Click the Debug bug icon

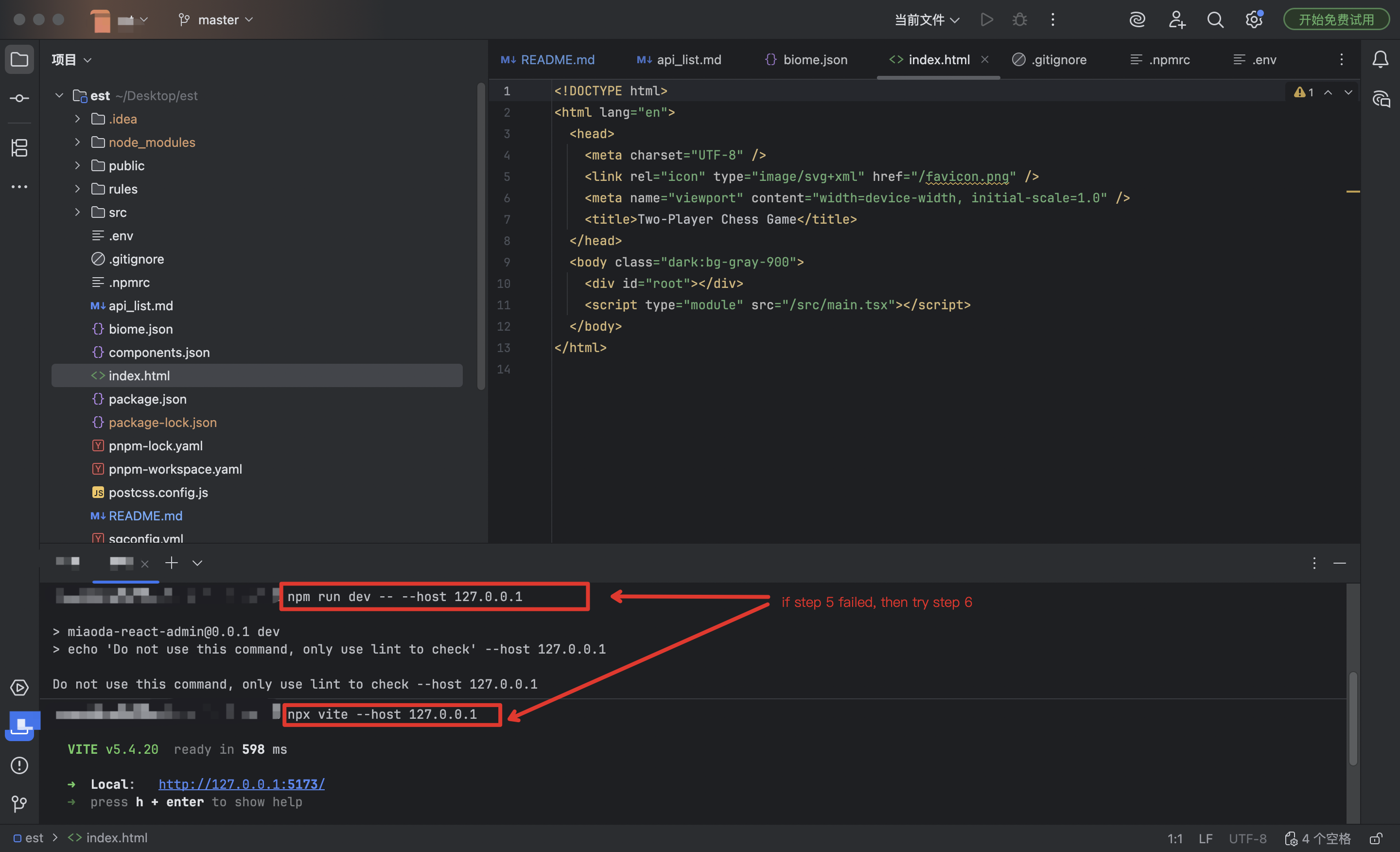pos(1019,20)
